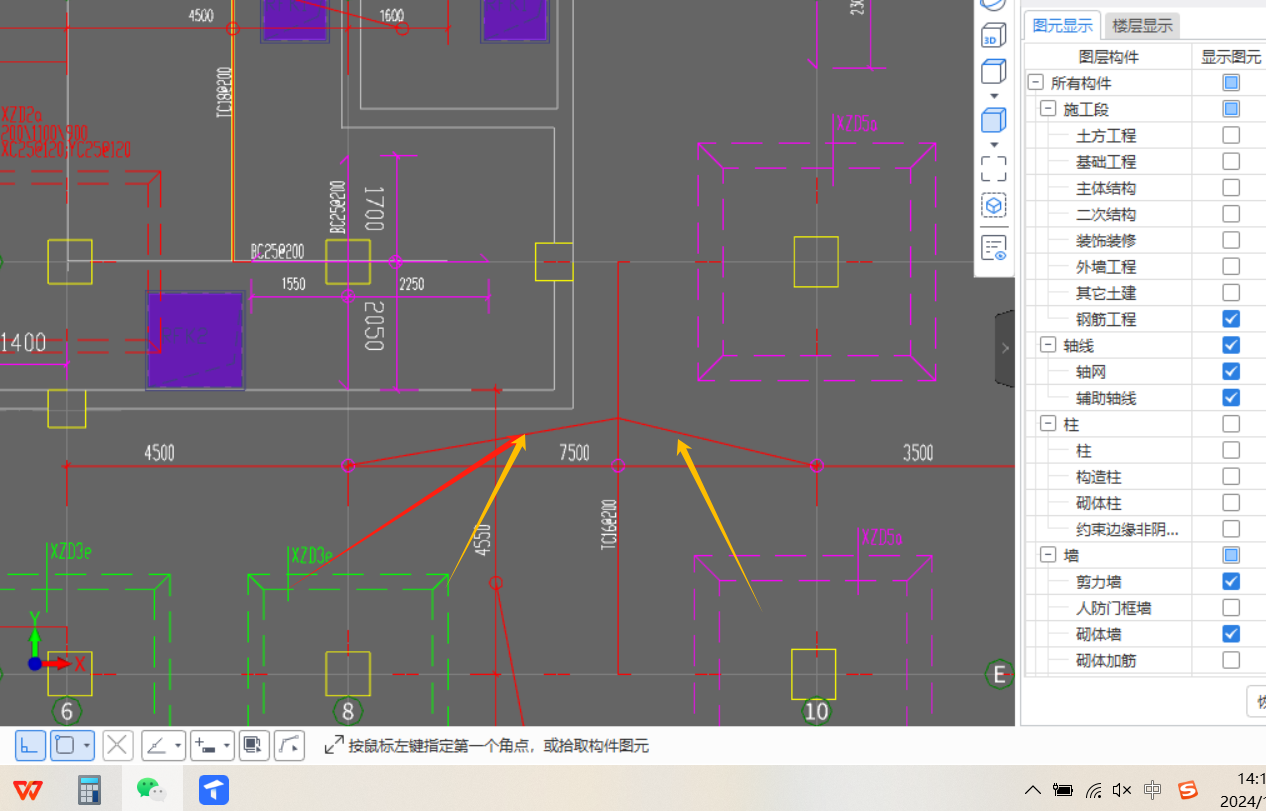This screenshot has height=811, width=1266.
Task: Uncheck 剪力墙 checkbox
Action: [x=1231, y=582]
